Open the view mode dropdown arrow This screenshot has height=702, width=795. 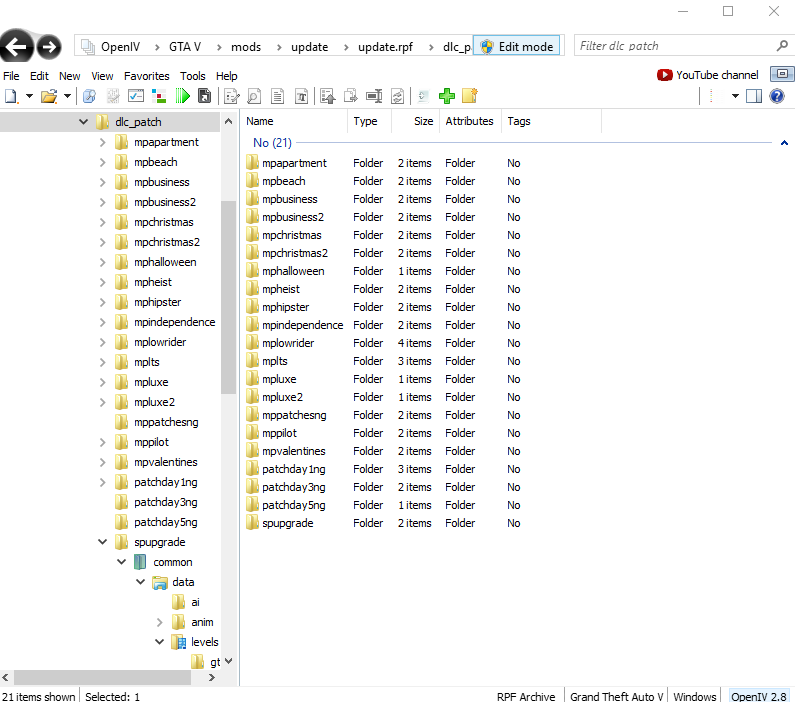tap(735, 96)
